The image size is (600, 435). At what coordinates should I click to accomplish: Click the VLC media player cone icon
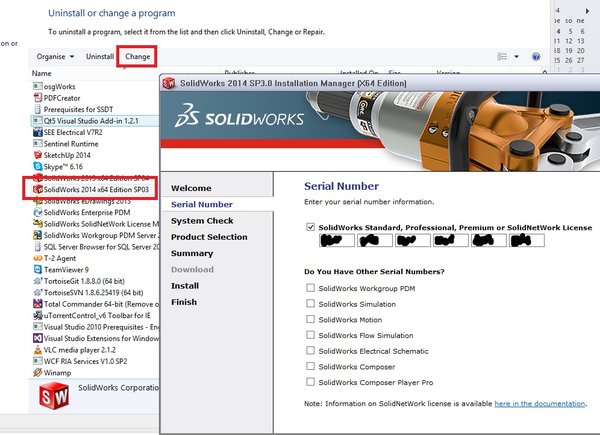[x=38, y=350]
